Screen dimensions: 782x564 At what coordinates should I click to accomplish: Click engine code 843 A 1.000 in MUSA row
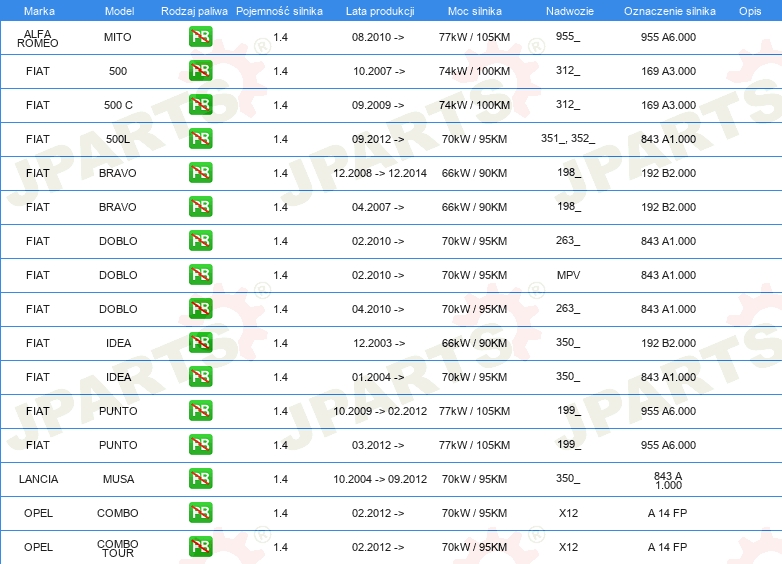click(x=668, y=481)
